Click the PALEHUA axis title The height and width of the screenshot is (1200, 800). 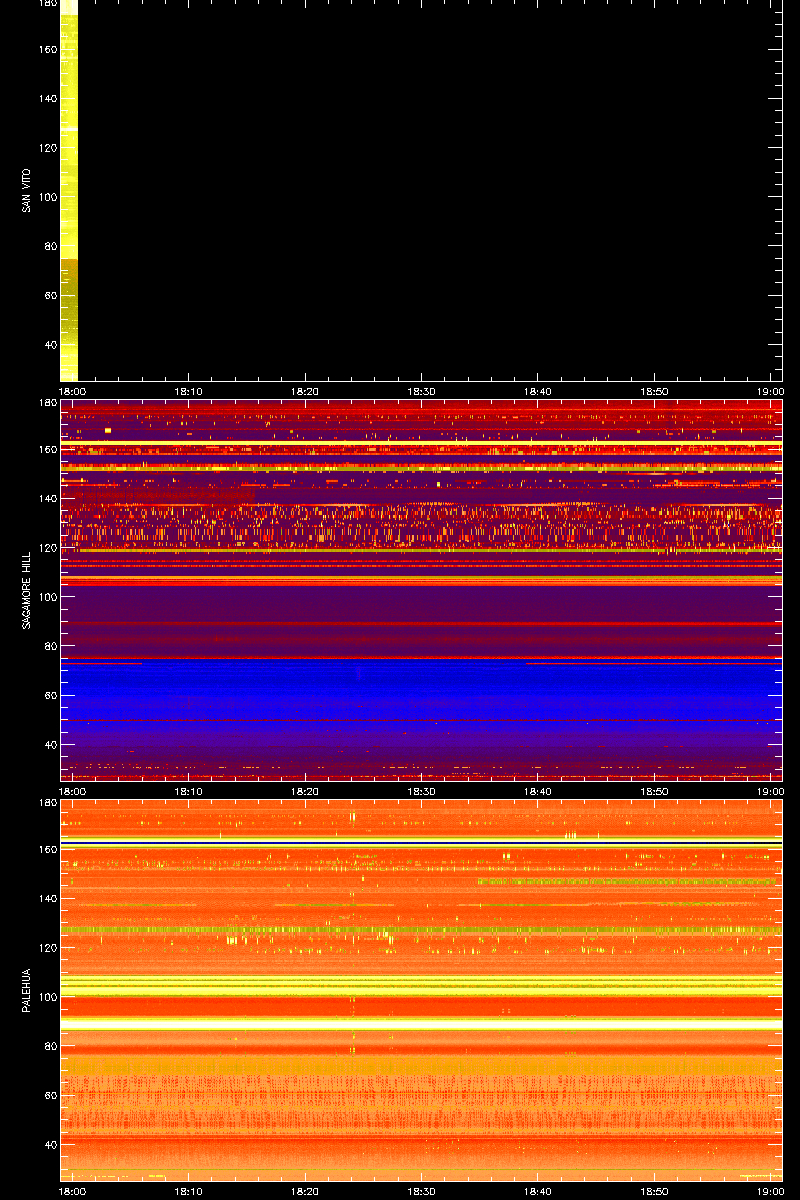tap(25, 990)
